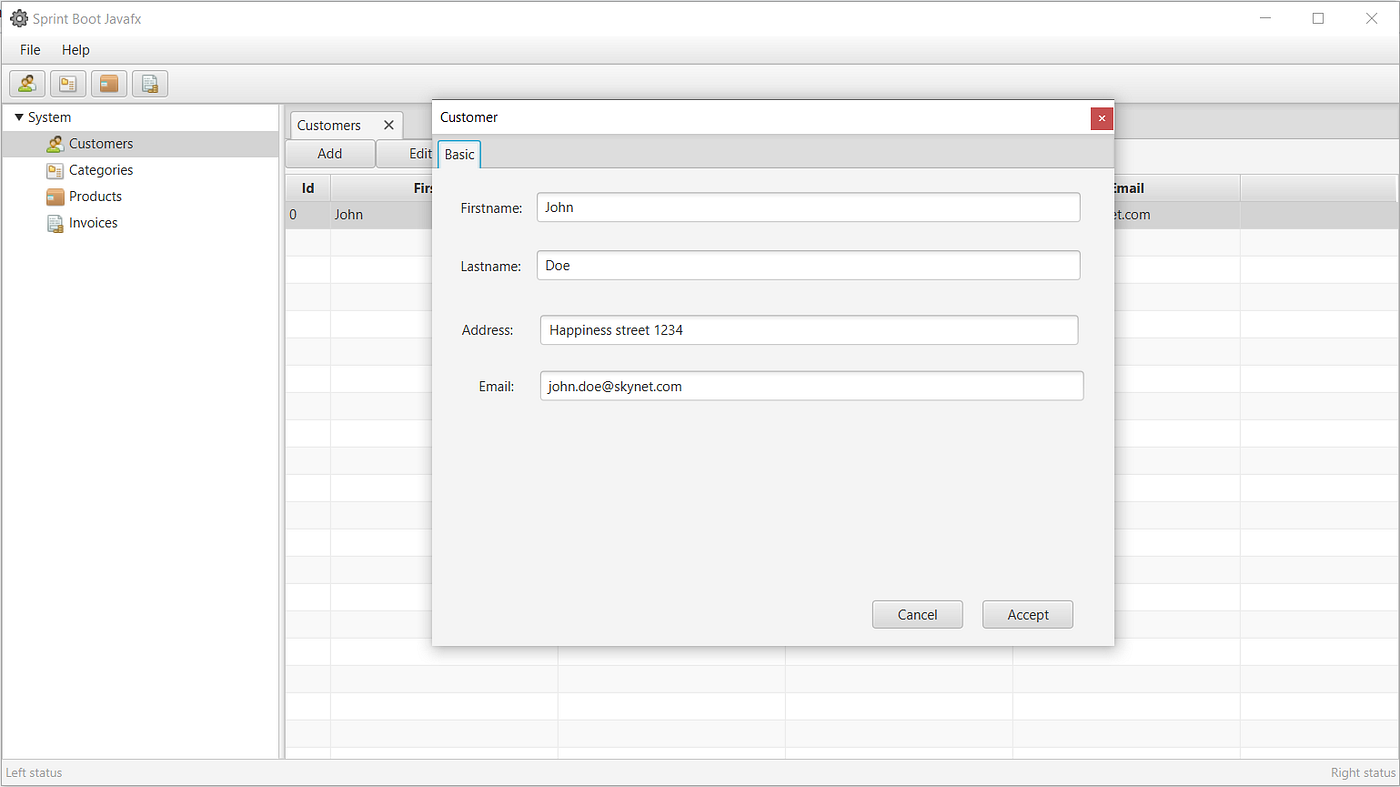The height and width of the screenshot is (787, 1400).
Task: Close the Customers tab
Action: point(388,125)
